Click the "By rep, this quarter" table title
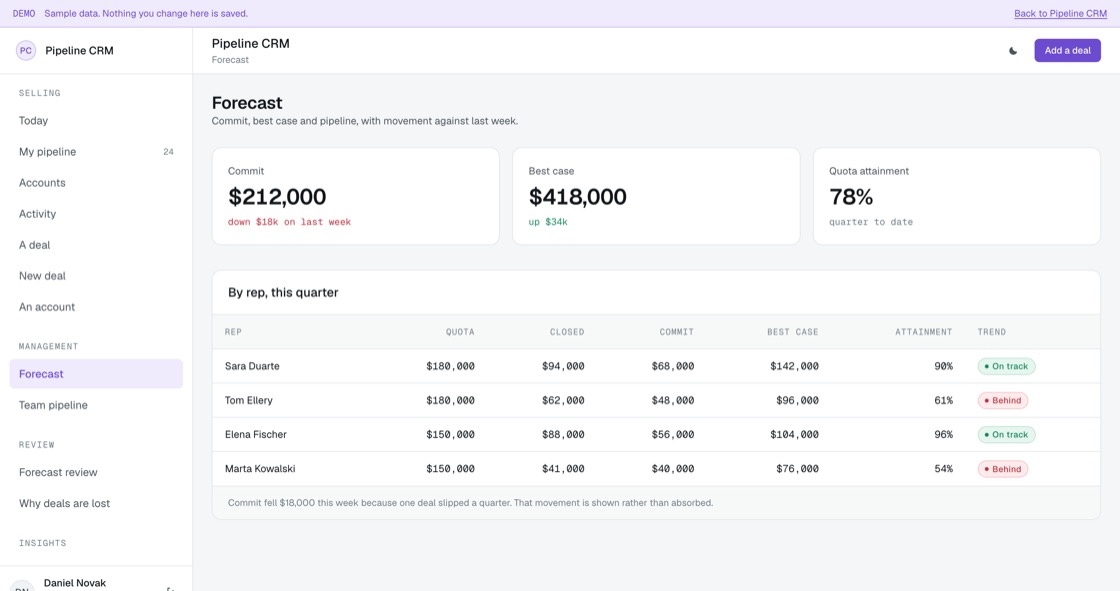The image size is (1120, 591). click(283, 292)
